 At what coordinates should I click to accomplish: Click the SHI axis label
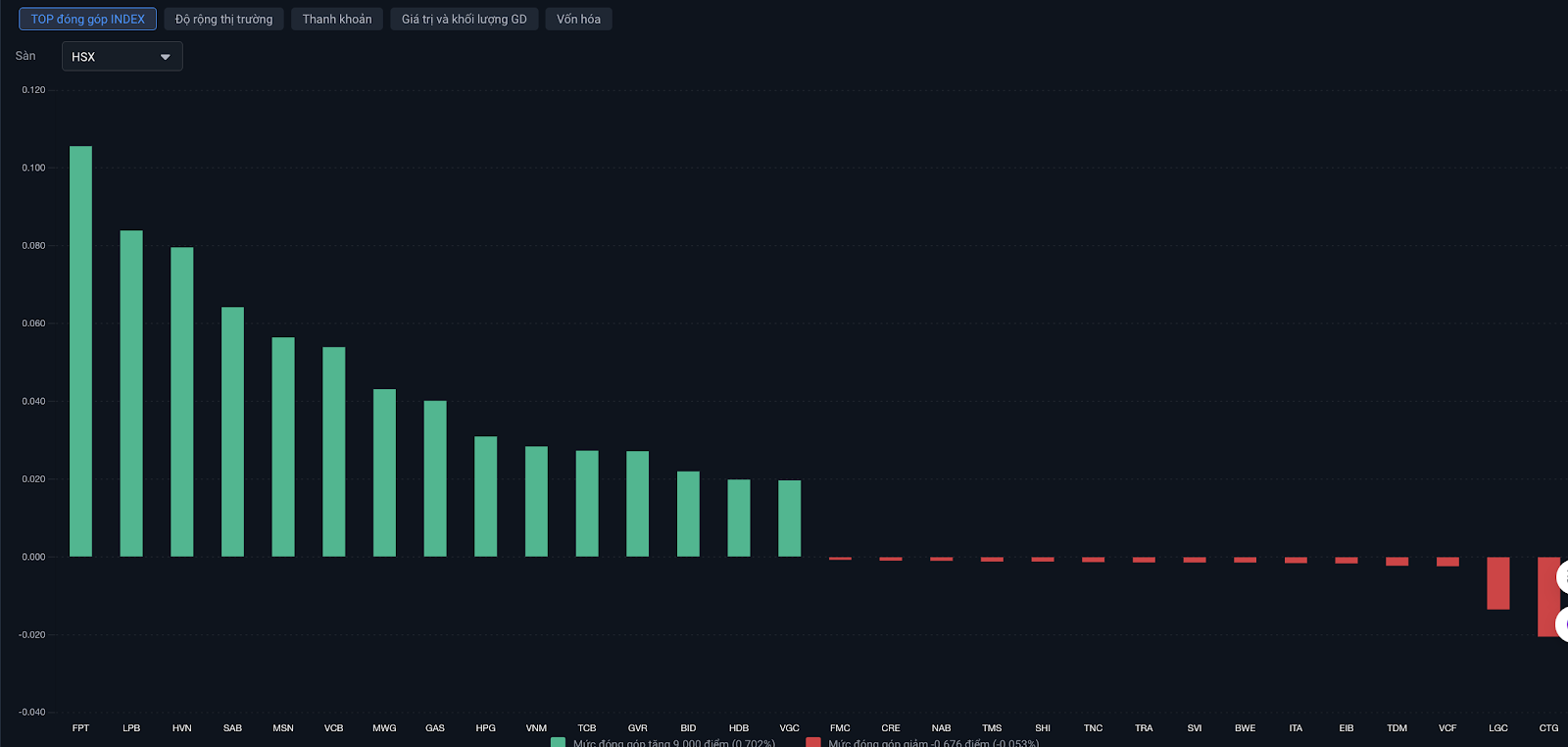(1043, 728)
